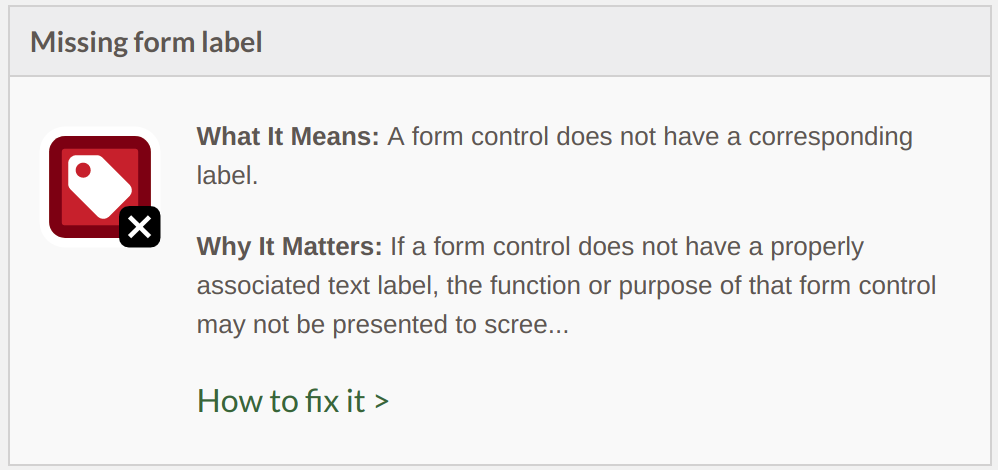Viewport: 998px width, 470px height.
Task: Open the How to fix it link
Action: 293,401
